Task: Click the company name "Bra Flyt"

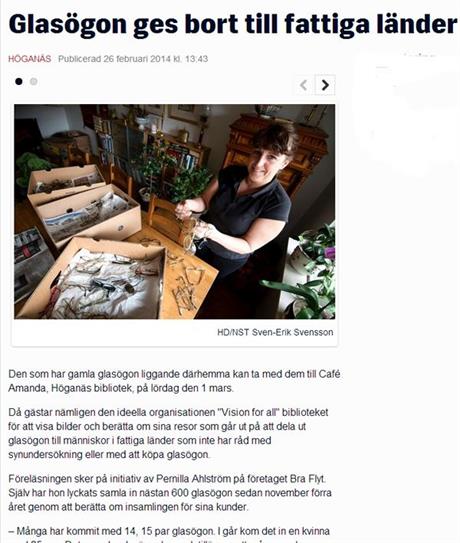Action: [311, 479]
